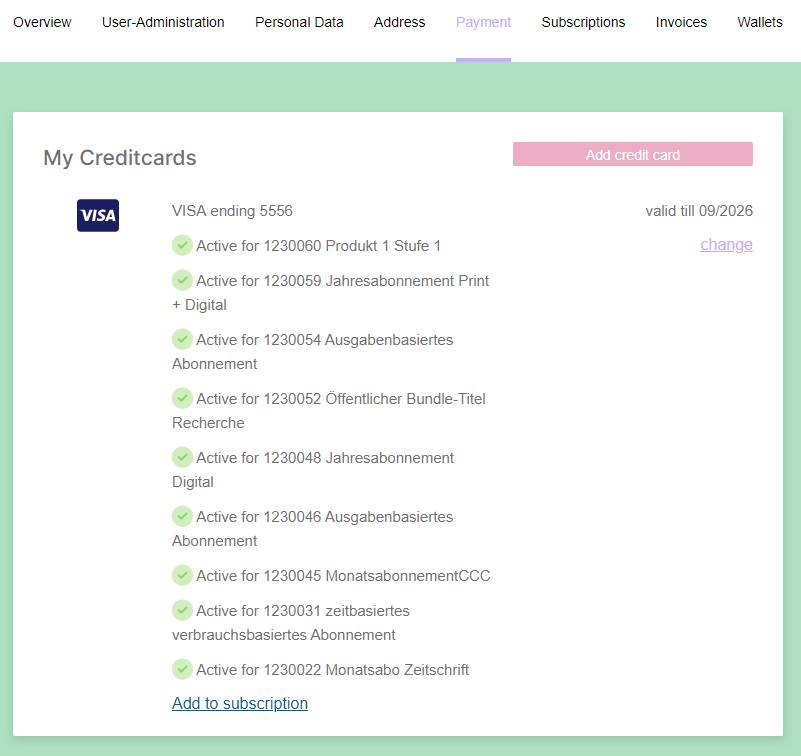The image size is (801, 756).
Task: Select the Subscriptions tab
Action: [583, 22]
